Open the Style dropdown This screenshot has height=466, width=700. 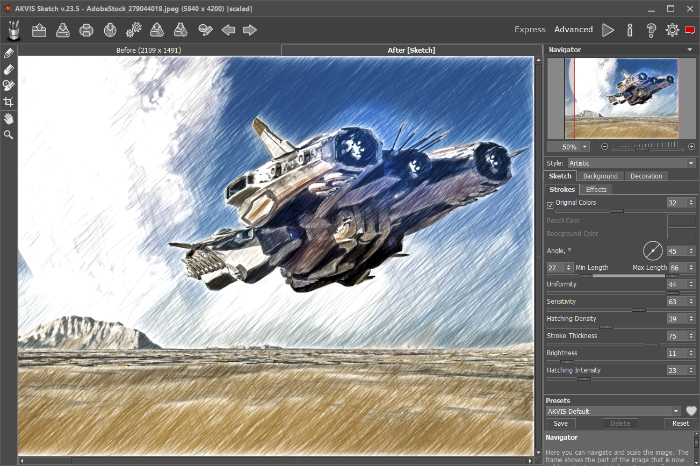(x=631, y=162)
